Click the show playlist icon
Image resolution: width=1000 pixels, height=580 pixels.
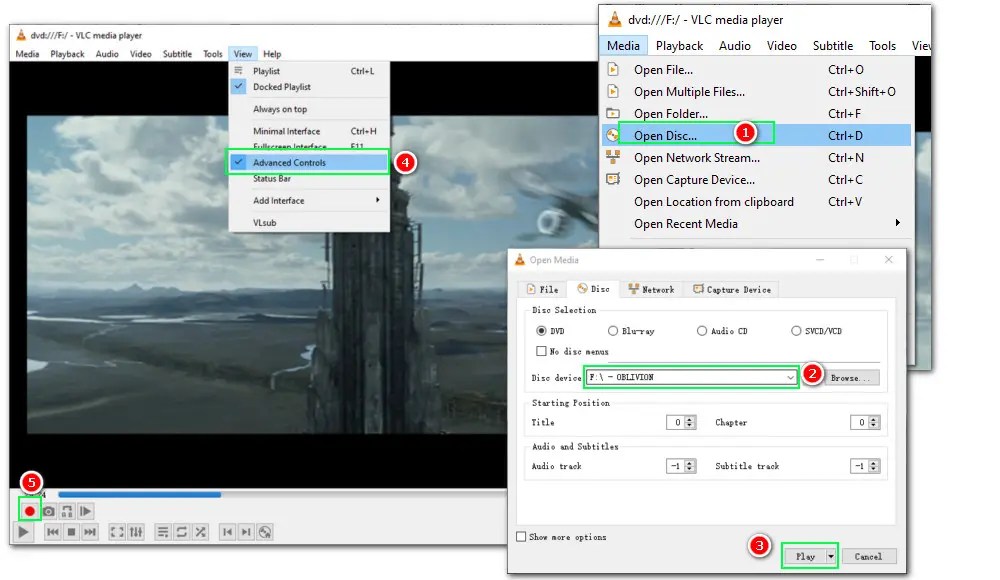163,531
